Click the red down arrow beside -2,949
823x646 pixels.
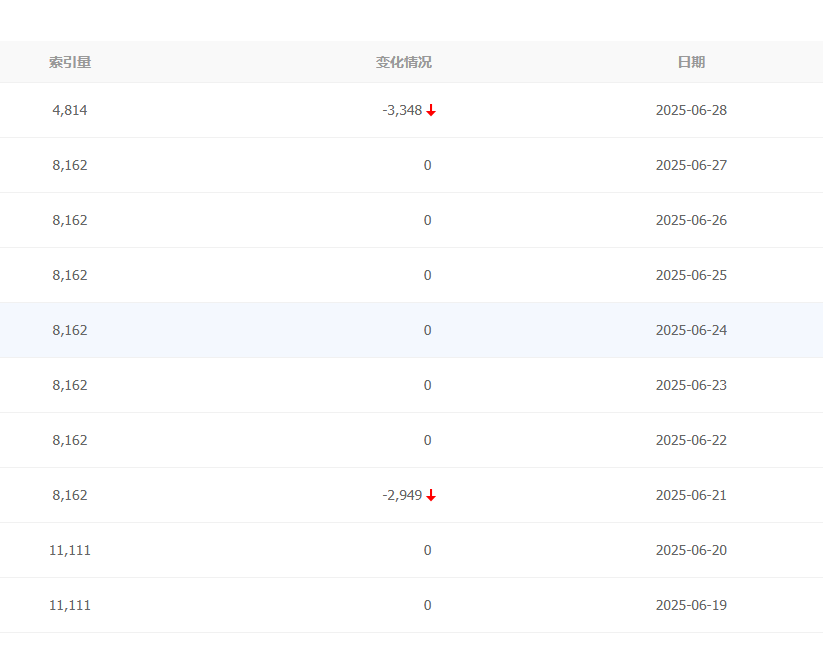tap(431, 495)
